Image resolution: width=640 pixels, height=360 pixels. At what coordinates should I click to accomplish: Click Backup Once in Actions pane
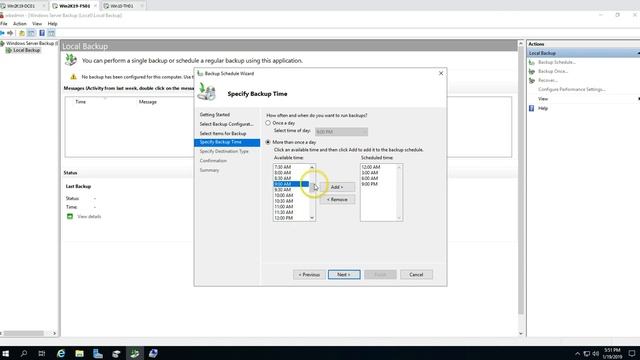(x=553, y=71)
